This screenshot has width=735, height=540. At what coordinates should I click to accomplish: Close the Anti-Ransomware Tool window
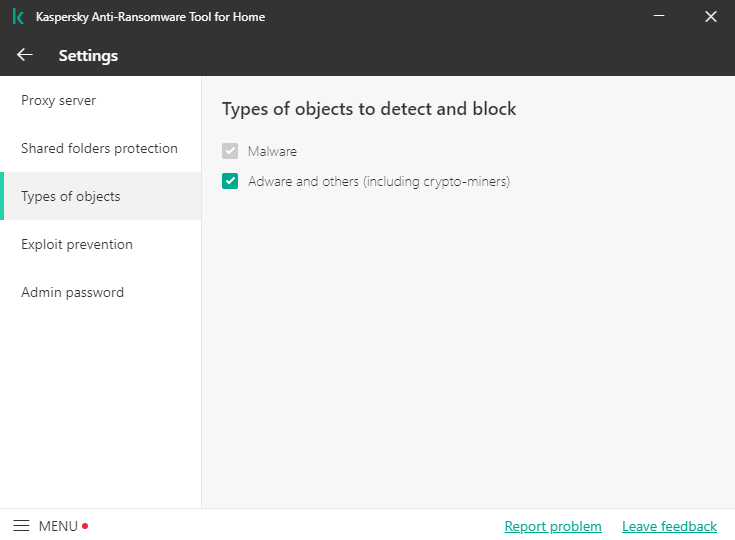pyautogui.click(x=711, y=17)
